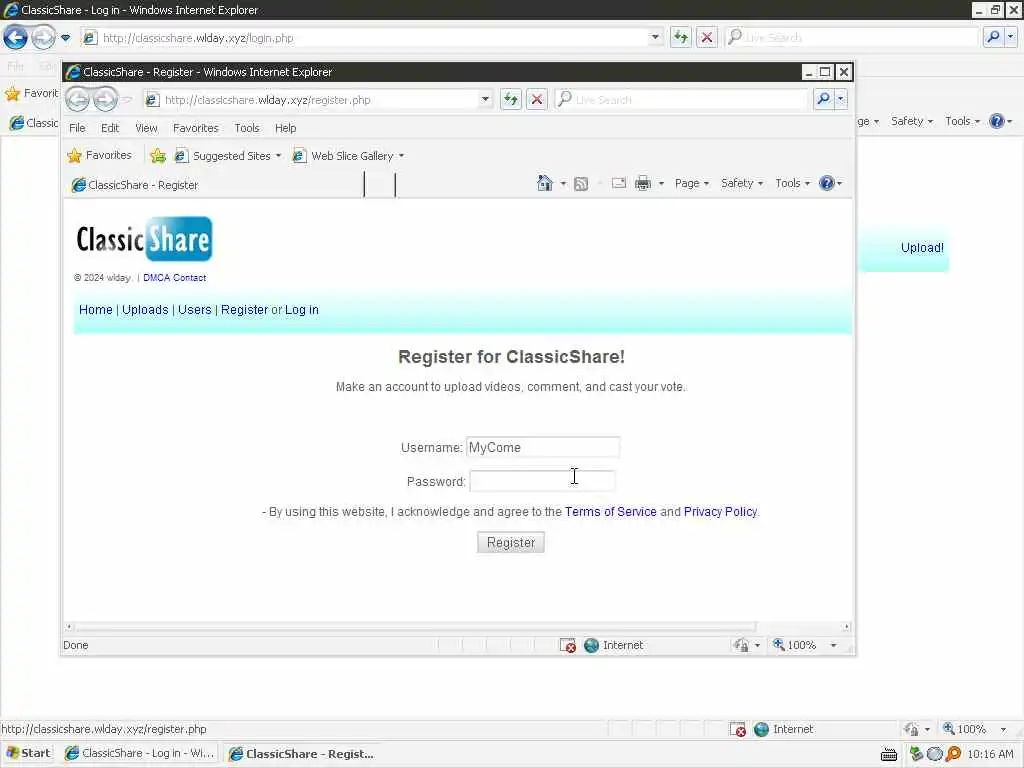Viewport: 1024px width, 768px height.
Task: Click Home icon in command bar
Action: pos(545,184)
